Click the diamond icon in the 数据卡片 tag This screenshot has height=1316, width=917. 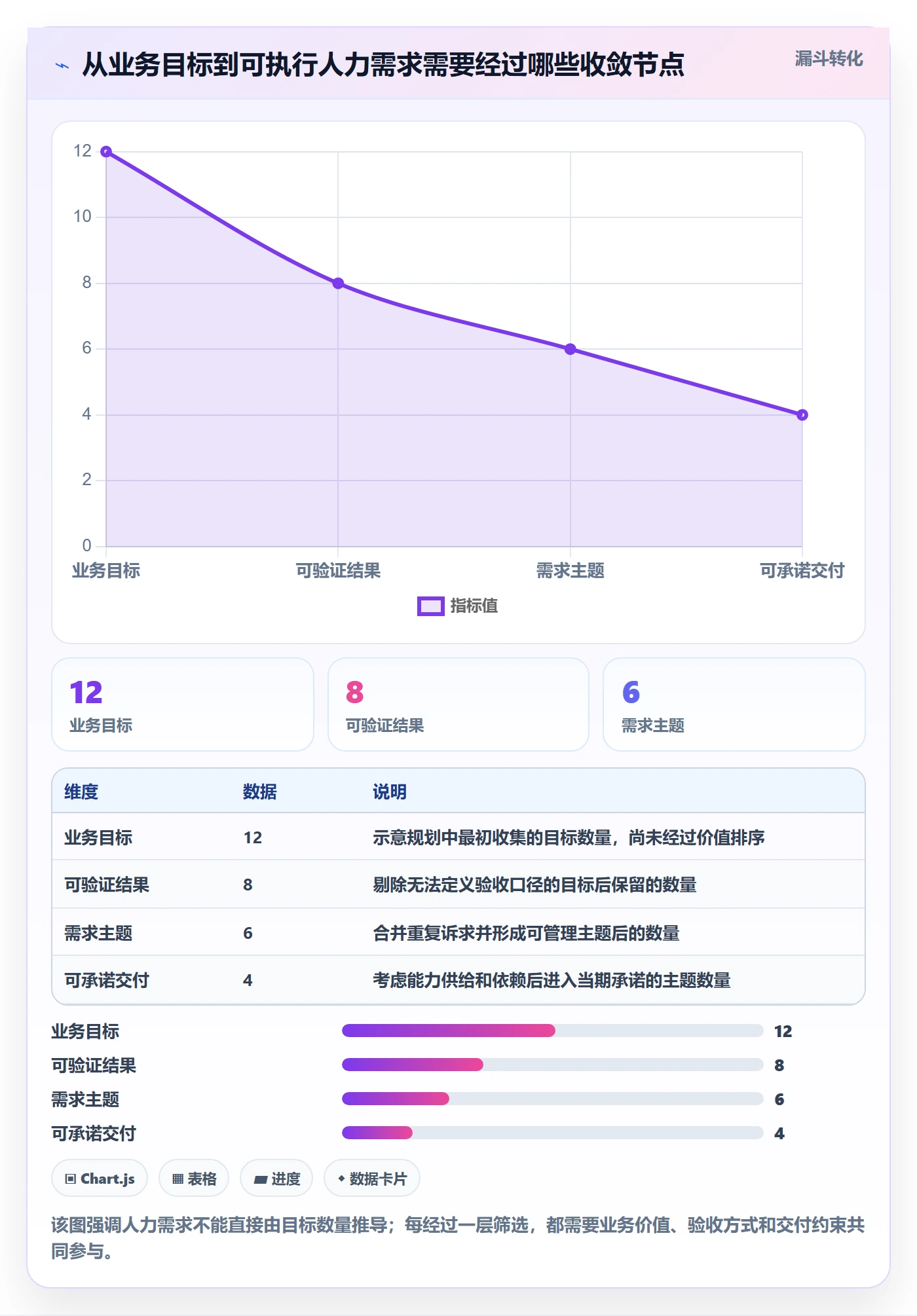[x=341, y=1179]
